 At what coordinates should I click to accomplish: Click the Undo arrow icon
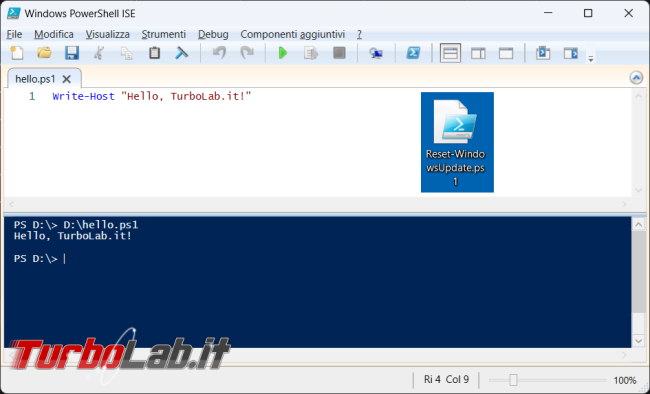click(219, 53)
